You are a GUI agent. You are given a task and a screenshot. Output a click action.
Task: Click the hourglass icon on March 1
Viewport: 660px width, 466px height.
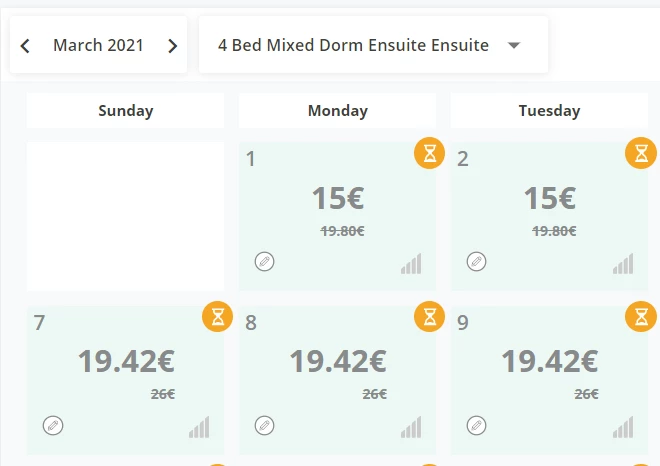[x=429, y=153]
